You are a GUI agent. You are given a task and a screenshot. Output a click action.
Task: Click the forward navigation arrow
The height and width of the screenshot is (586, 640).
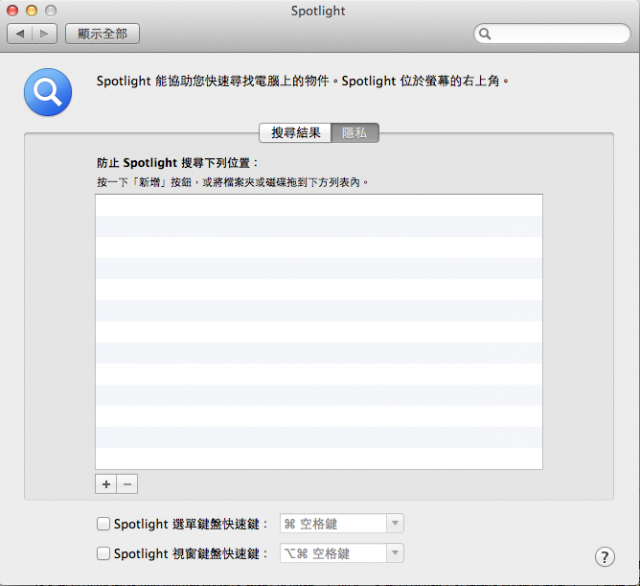pos(44,33)
